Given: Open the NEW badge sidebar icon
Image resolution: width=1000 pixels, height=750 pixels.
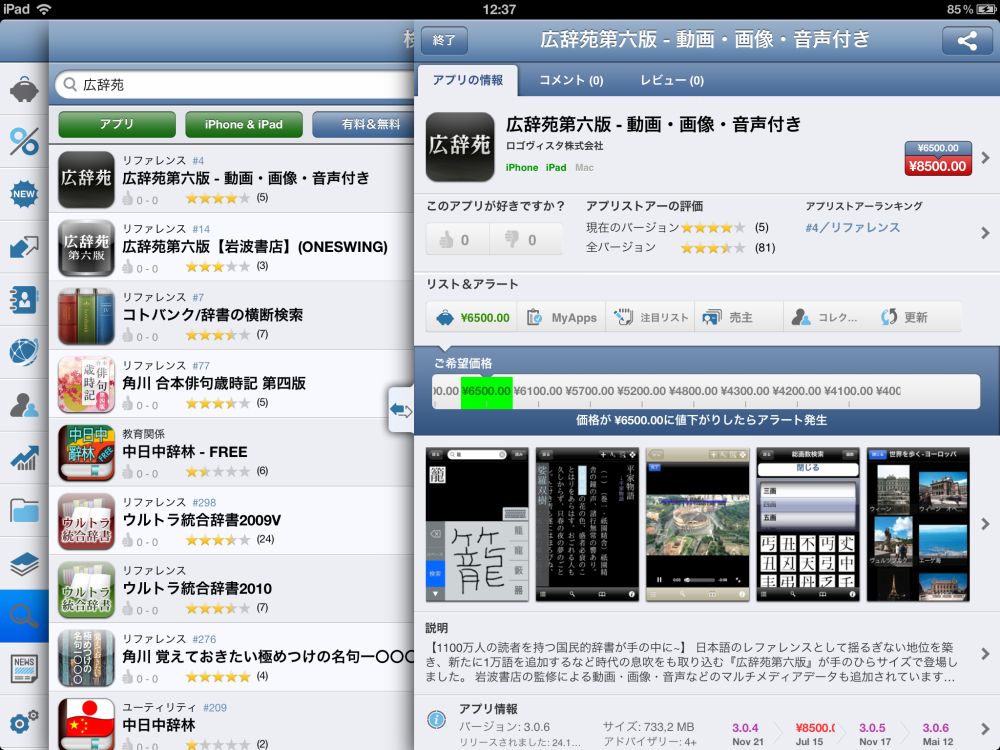Looking at the screenshot, I should click(x=24, y=194).
